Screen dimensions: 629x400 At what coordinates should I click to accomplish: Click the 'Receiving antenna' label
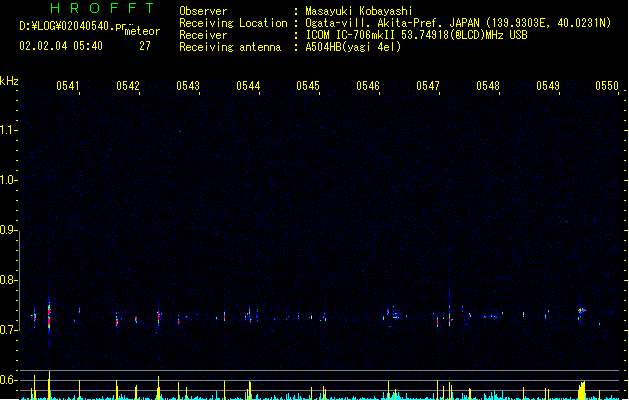(x=230, y=47)
